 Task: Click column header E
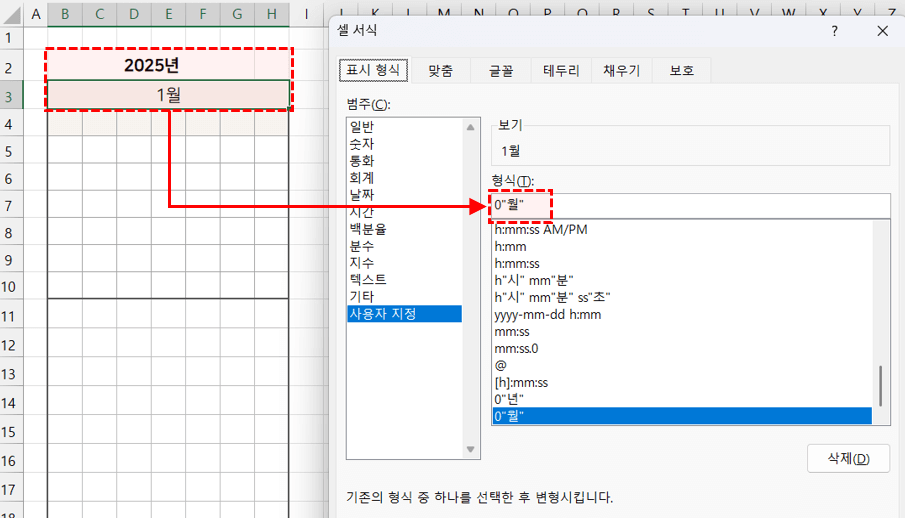pos(168,14)
